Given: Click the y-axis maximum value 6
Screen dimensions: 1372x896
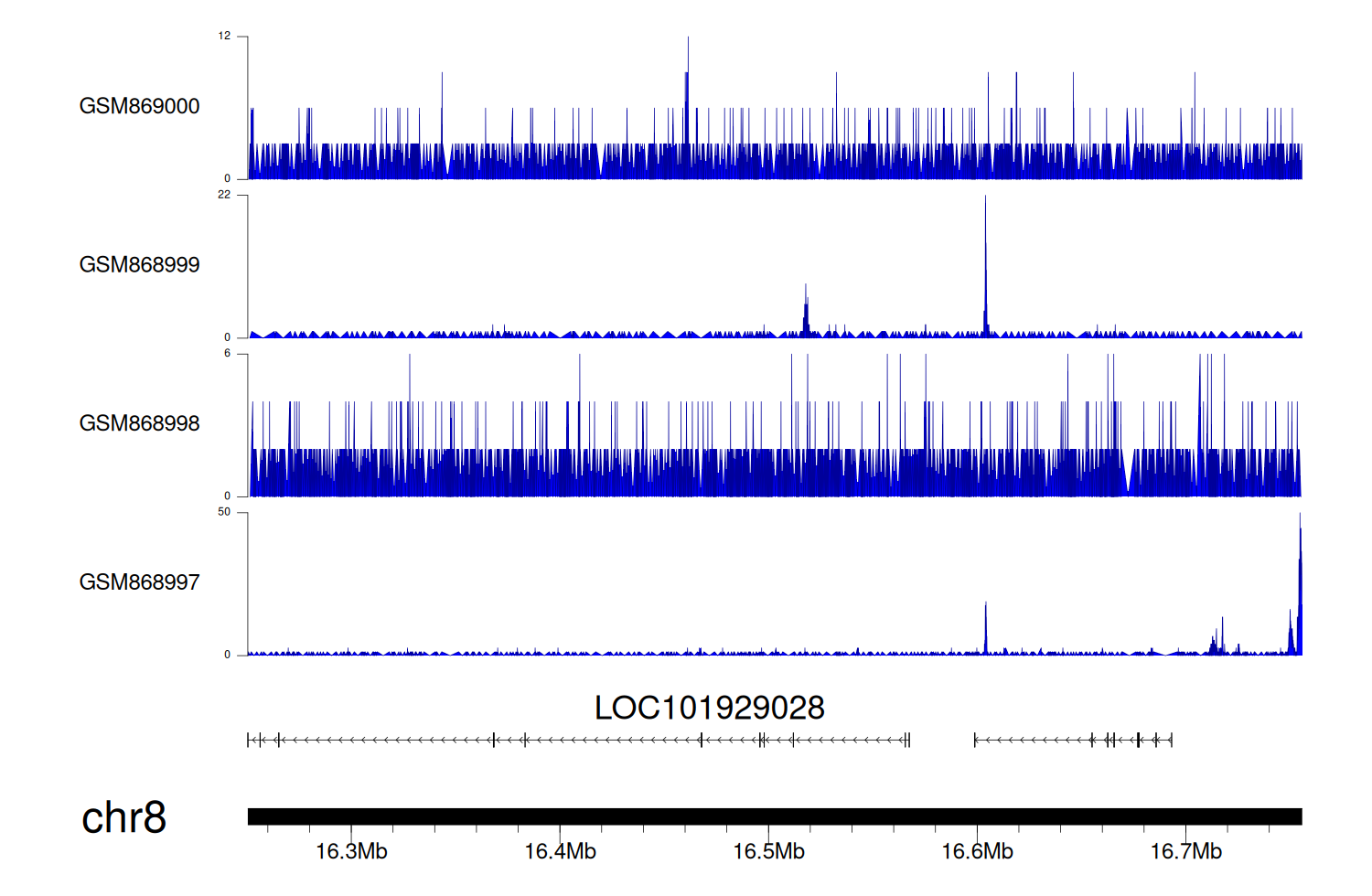Looking at the screenshot, I should (x=227, y=354).
